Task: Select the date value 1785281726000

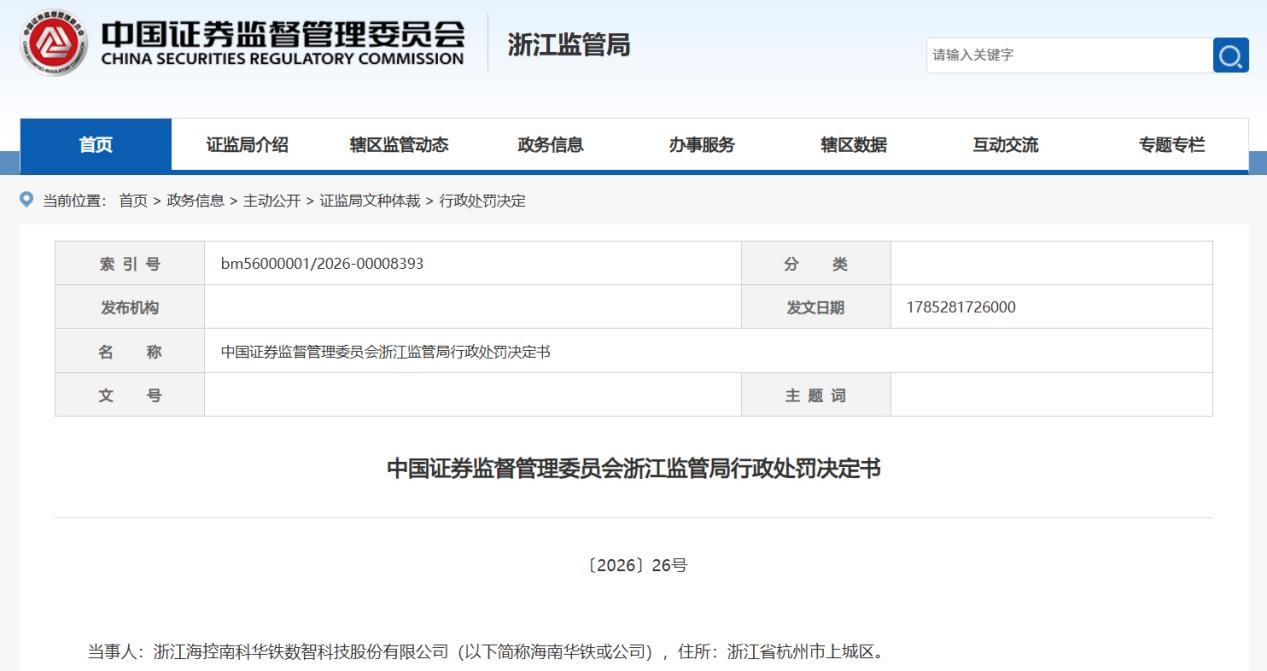Action: pos(962,308)
